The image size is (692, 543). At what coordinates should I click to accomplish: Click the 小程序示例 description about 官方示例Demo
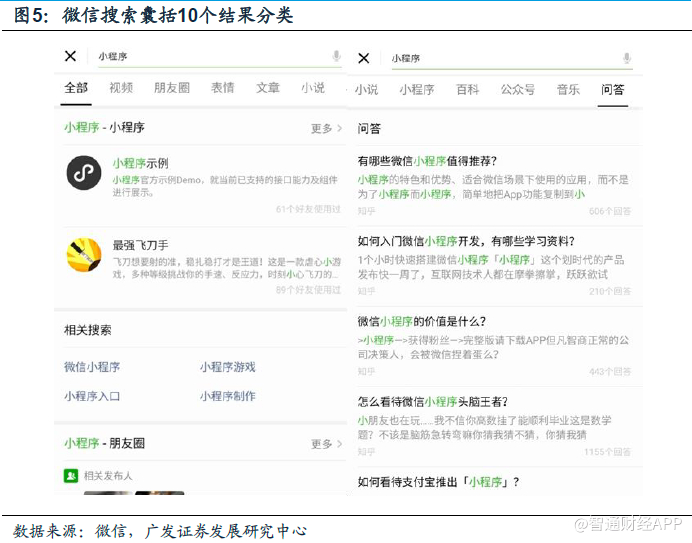[x=225, y=186]
